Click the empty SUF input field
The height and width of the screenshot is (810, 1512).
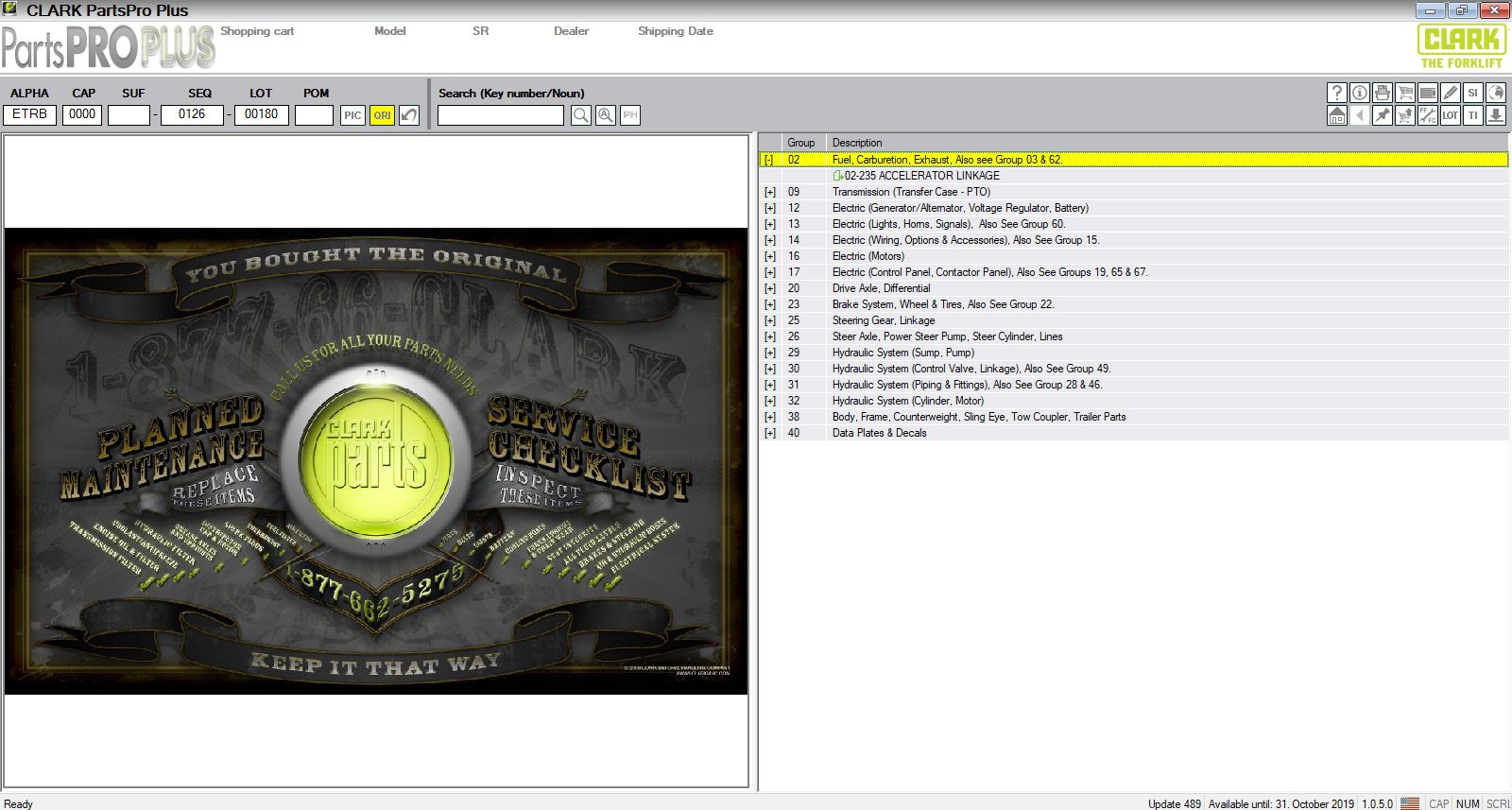coord(129,114)
